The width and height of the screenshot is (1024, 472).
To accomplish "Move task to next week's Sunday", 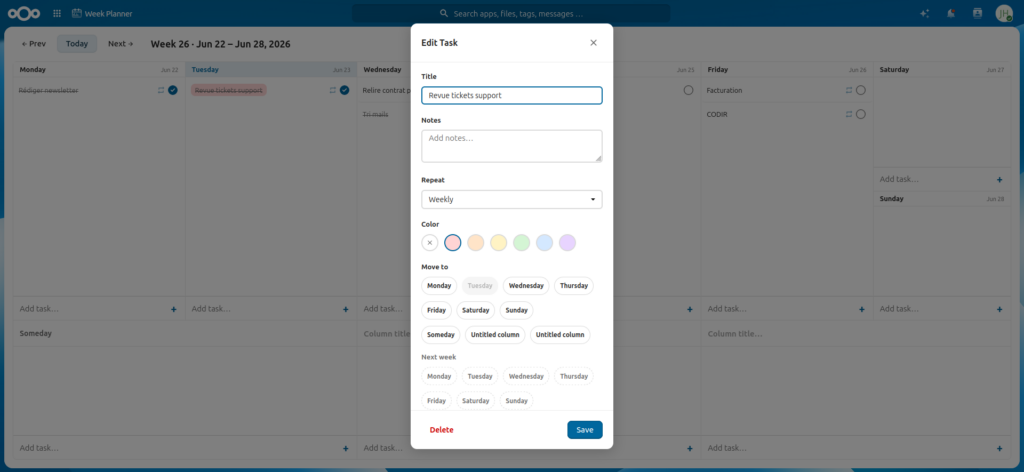I will tap(517, 401).
